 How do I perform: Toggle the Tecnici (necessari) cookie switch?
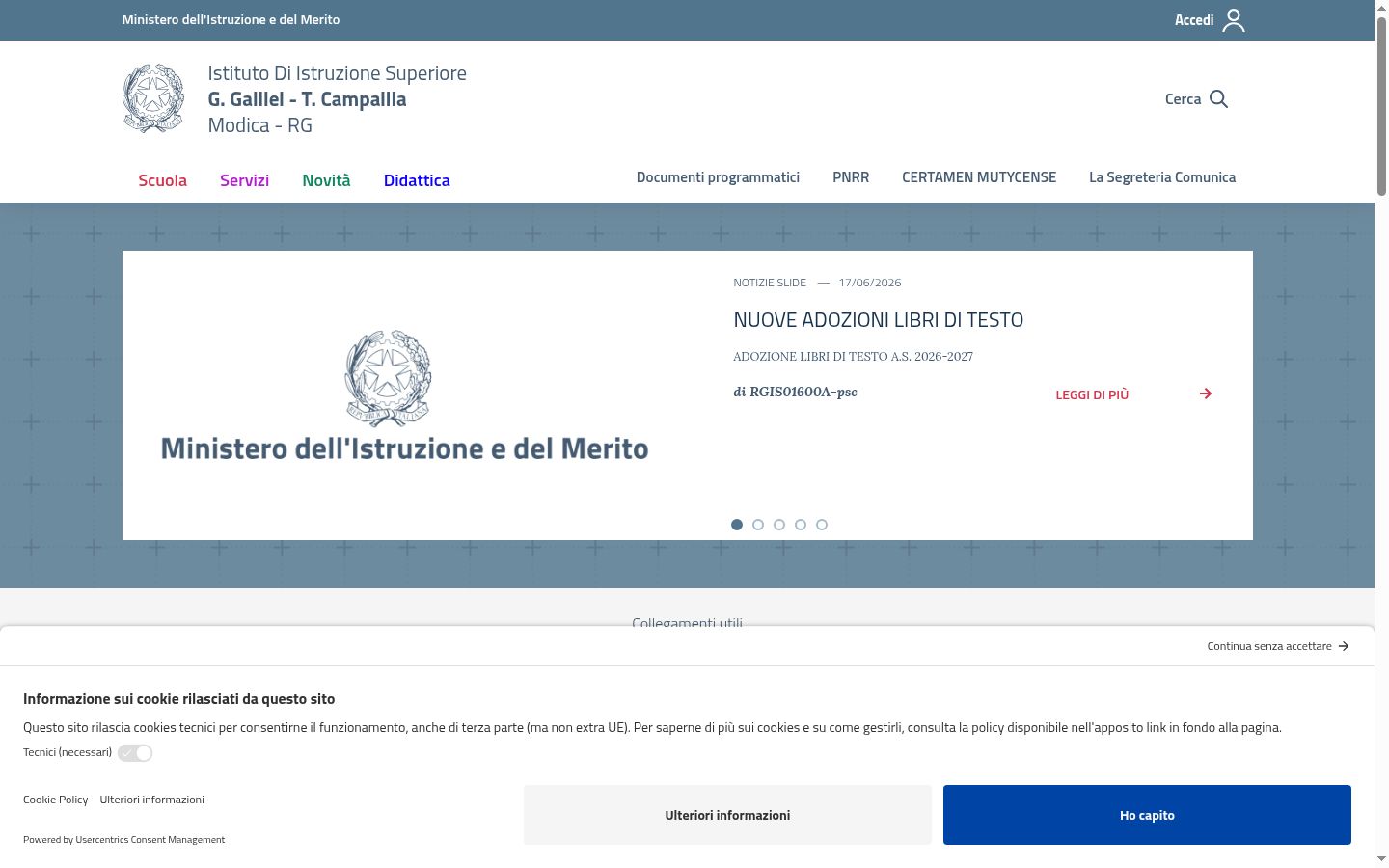[x=135, y=753]
